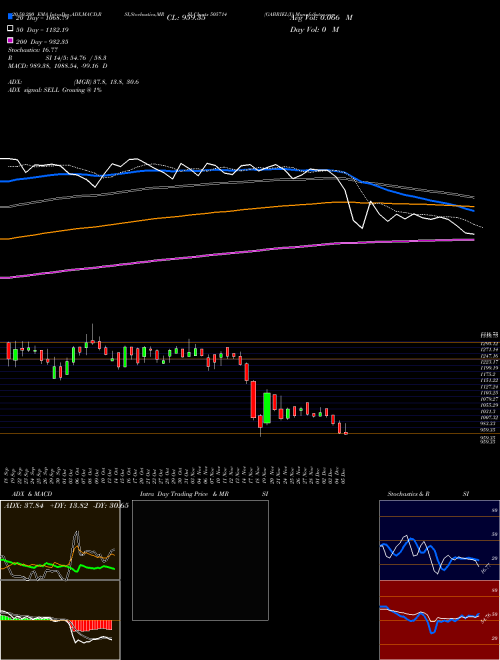
Task: Click 'ADX signal: SELL Growing @ 1%' text
Action: point(55,90)
